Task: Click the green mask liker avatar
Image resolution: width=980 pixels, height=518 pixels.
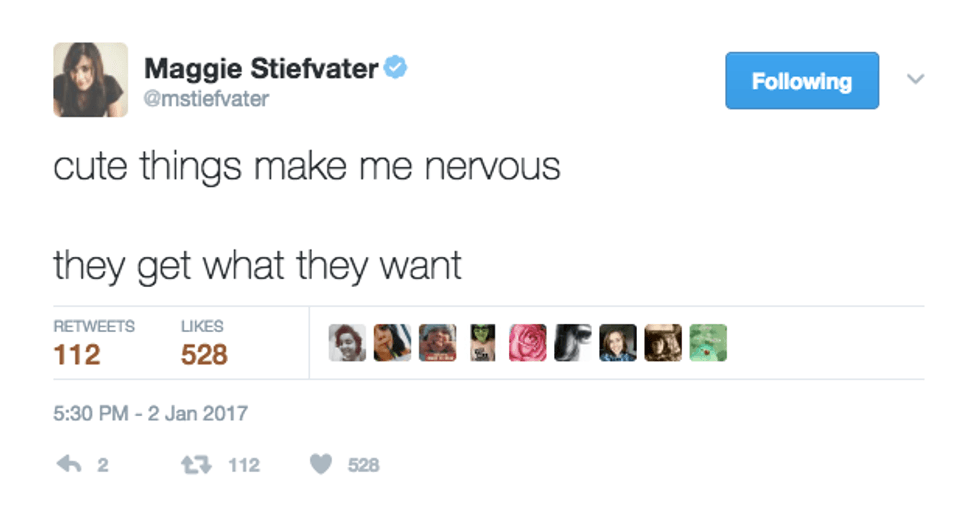Action: coord(482,343)
